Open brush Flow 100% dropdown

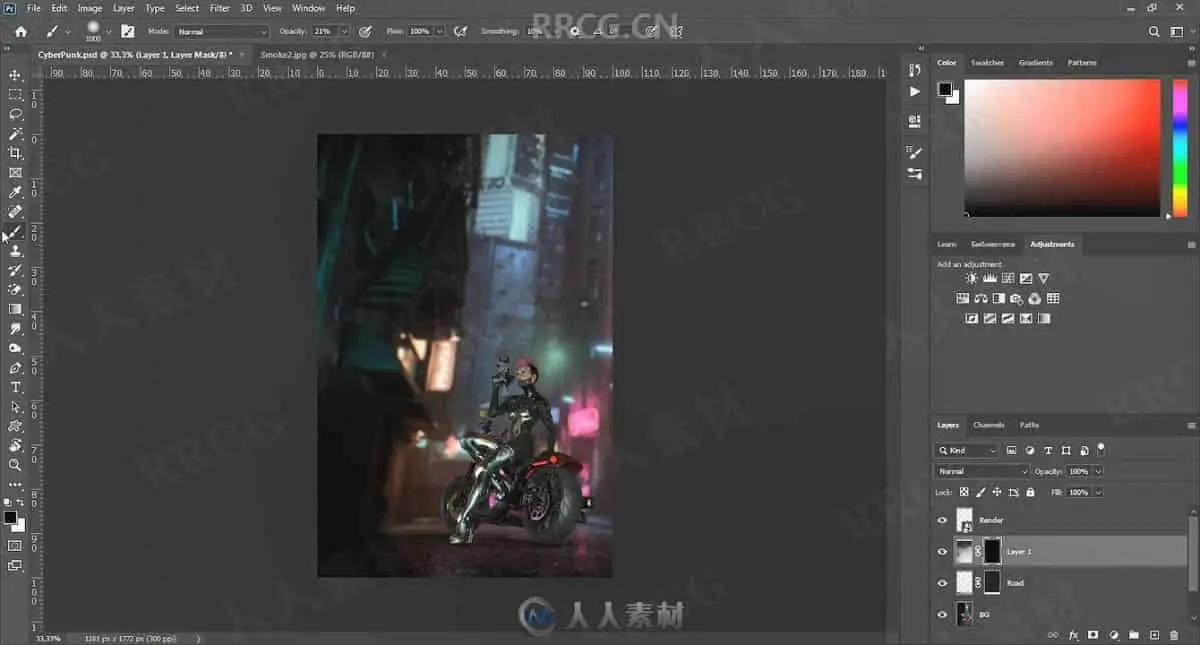click(439, 32)
